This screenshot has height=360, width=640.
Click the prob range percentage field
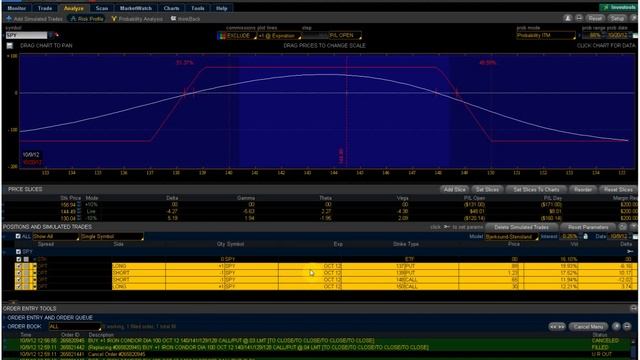coord(593,36)
